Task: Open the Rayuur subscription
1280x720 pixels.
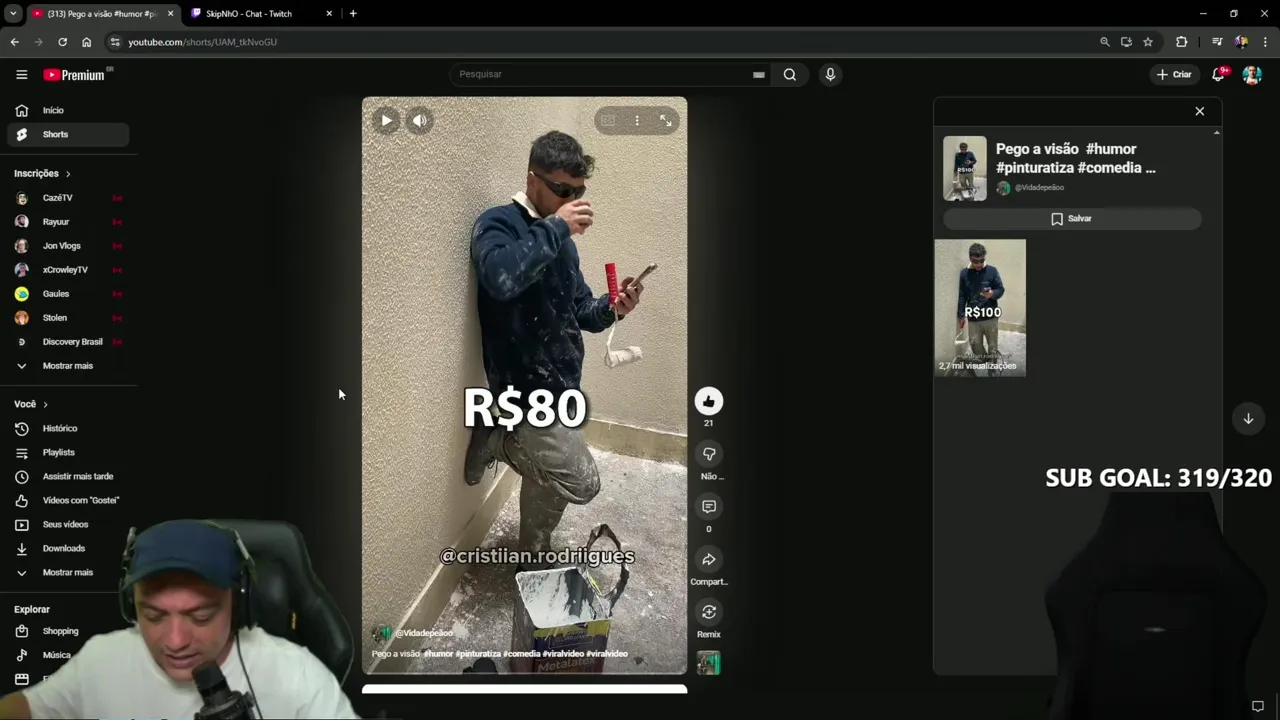Action: coord(68,222)
